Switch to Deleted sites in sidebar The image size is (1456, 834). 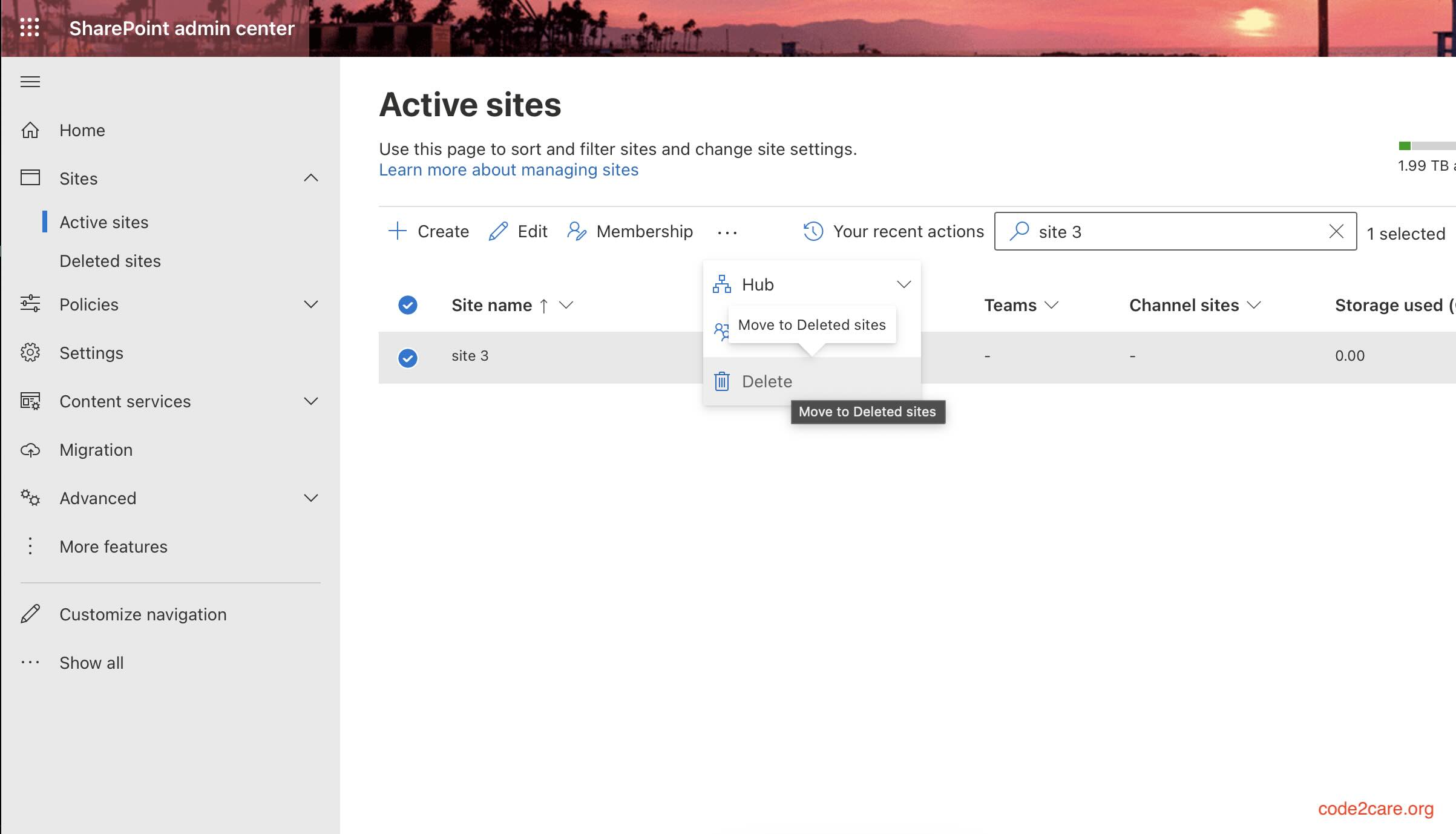click(110, 261)
